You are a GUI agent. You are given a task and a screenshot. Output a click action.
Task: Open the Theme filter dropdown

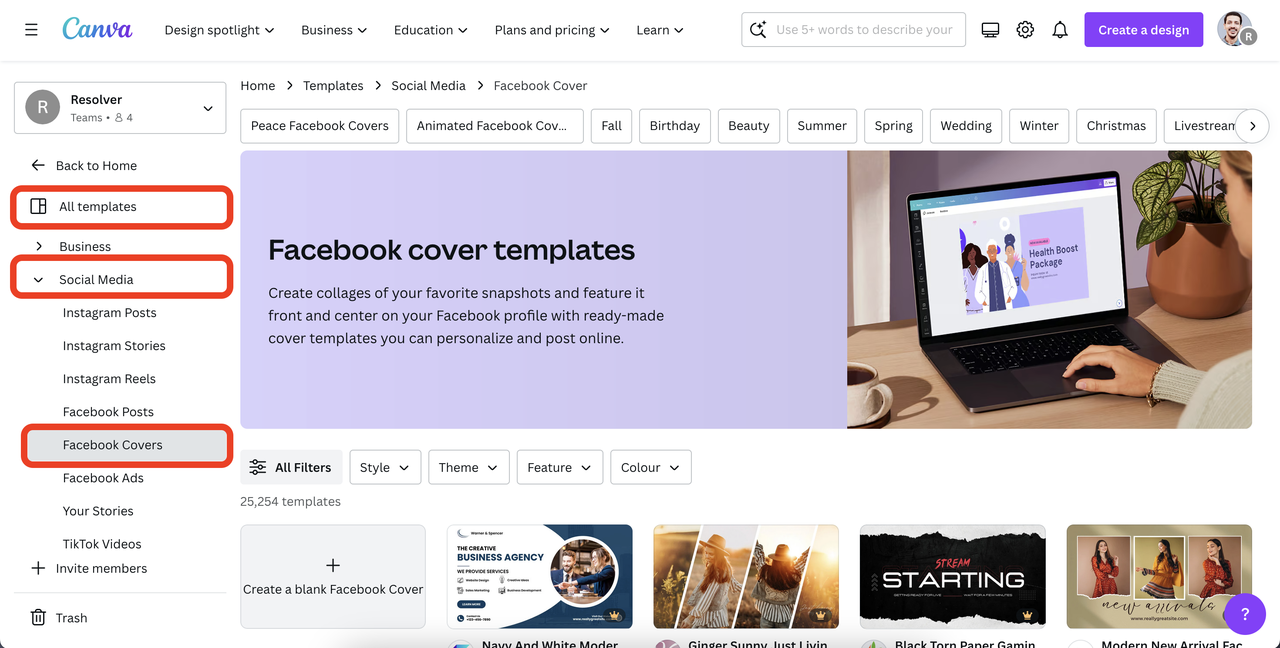click(x=469, y=467)
